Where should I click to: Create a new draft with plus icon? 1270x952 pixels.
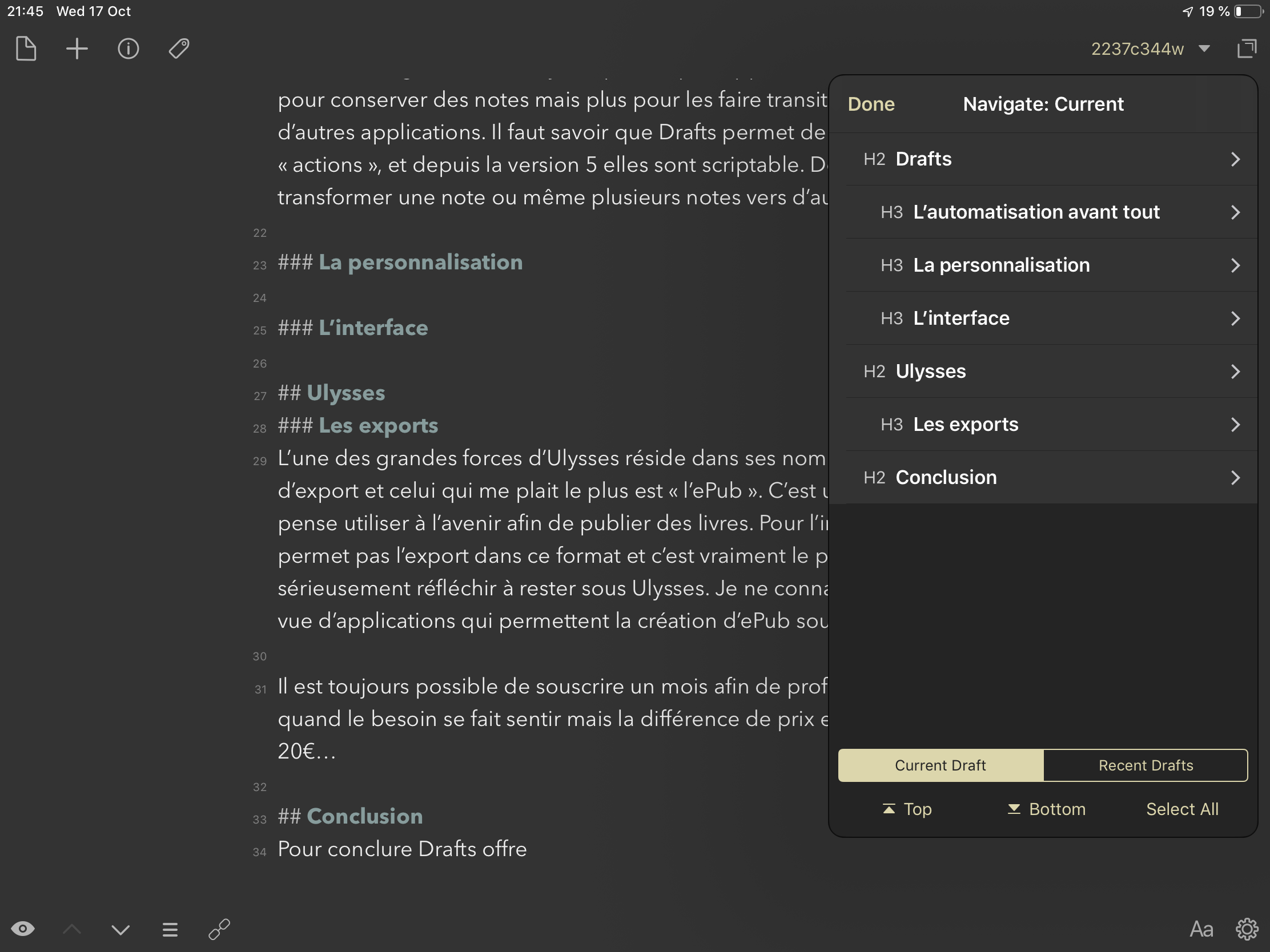coord(77,49)
